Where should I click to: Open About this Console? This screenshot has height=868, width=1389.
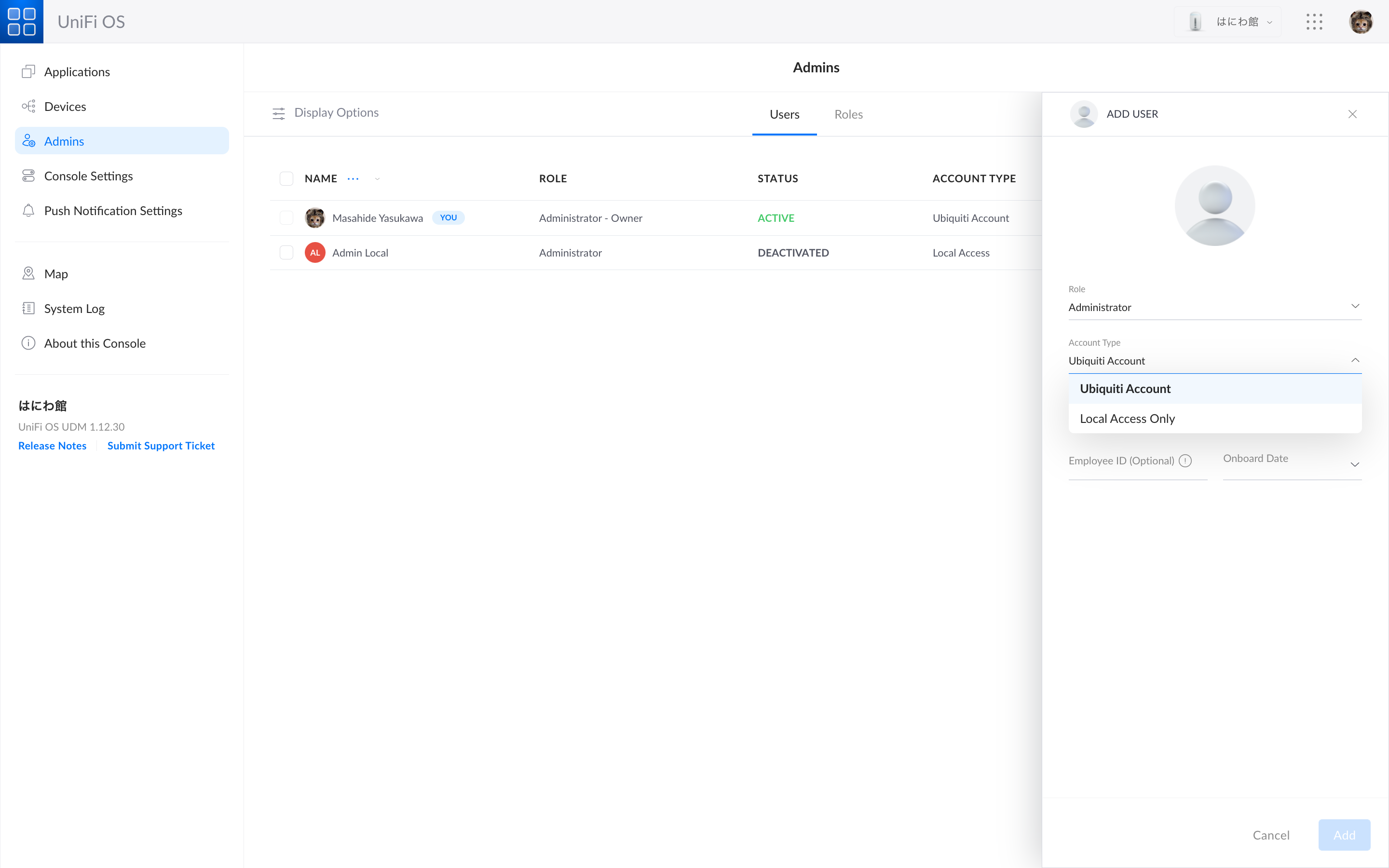122,343
